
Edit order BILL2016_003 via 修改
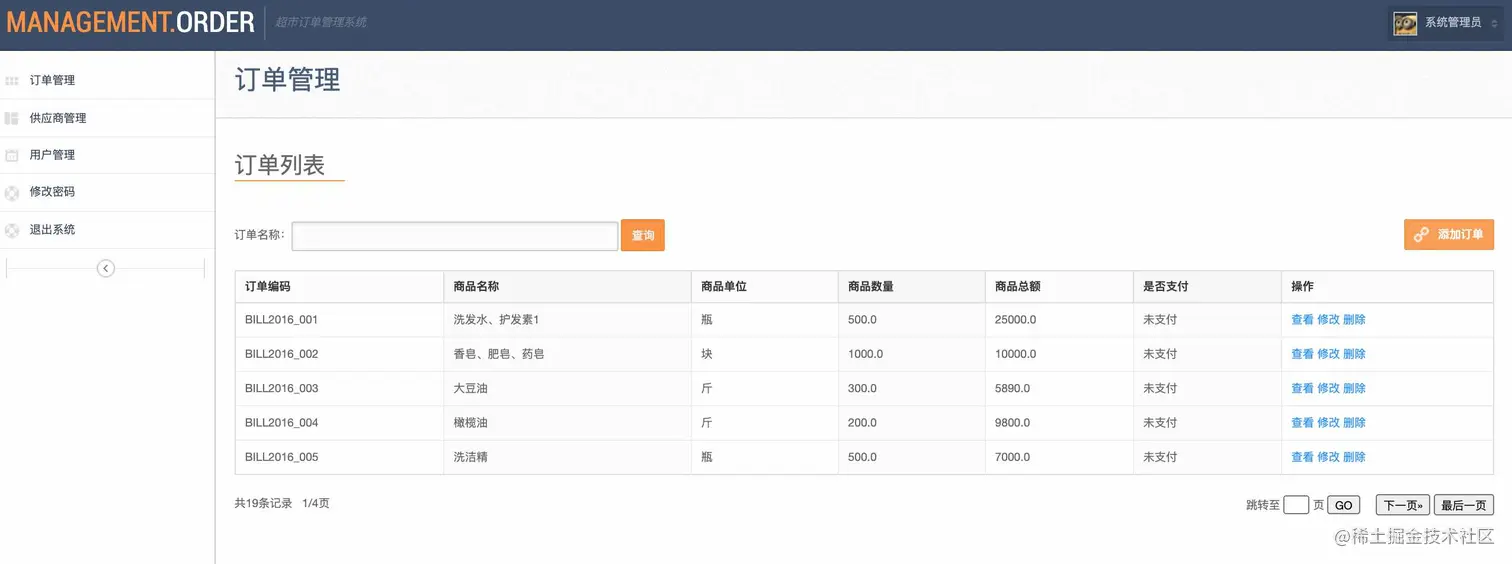click(1328, 388)
